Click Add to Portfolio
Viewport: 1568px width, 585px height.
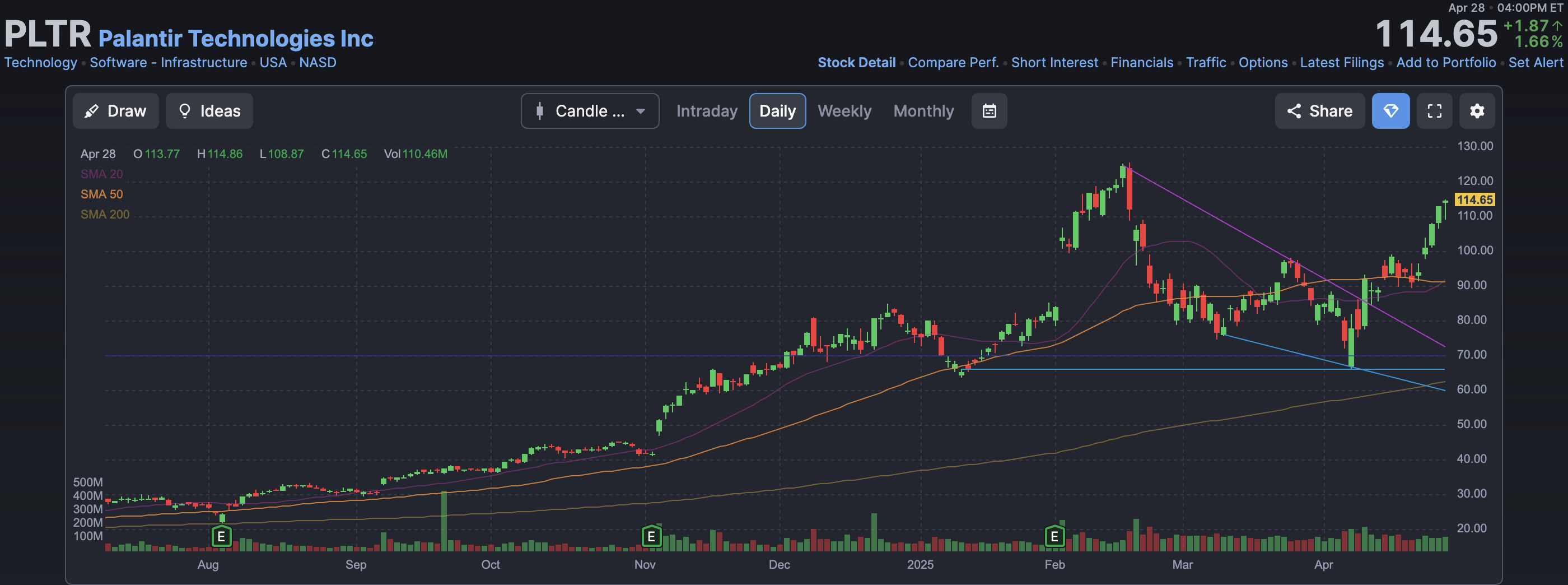(x=1446, y=63)
